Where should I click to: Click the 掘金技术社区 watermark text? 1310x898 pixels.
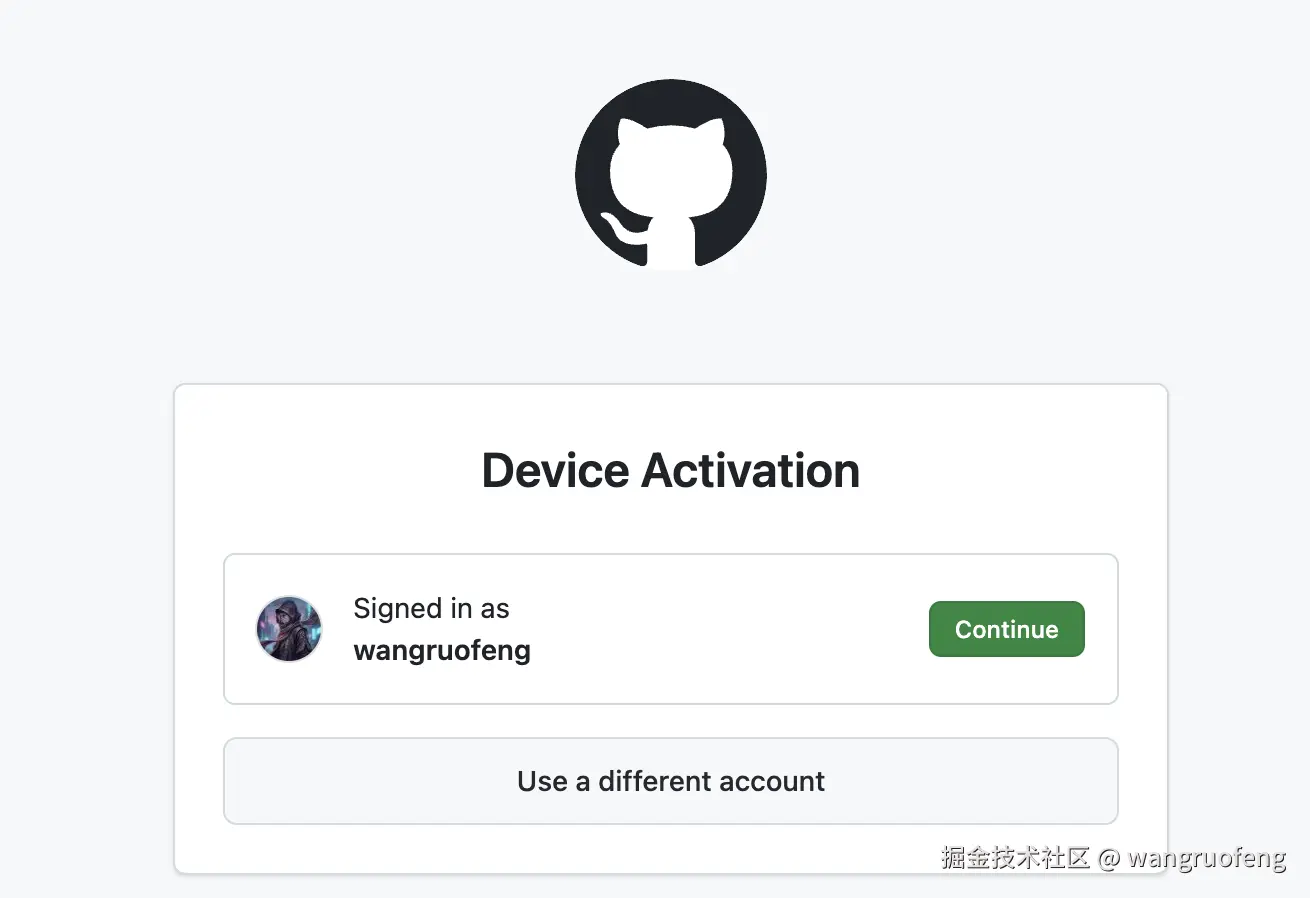point(1015,858)
